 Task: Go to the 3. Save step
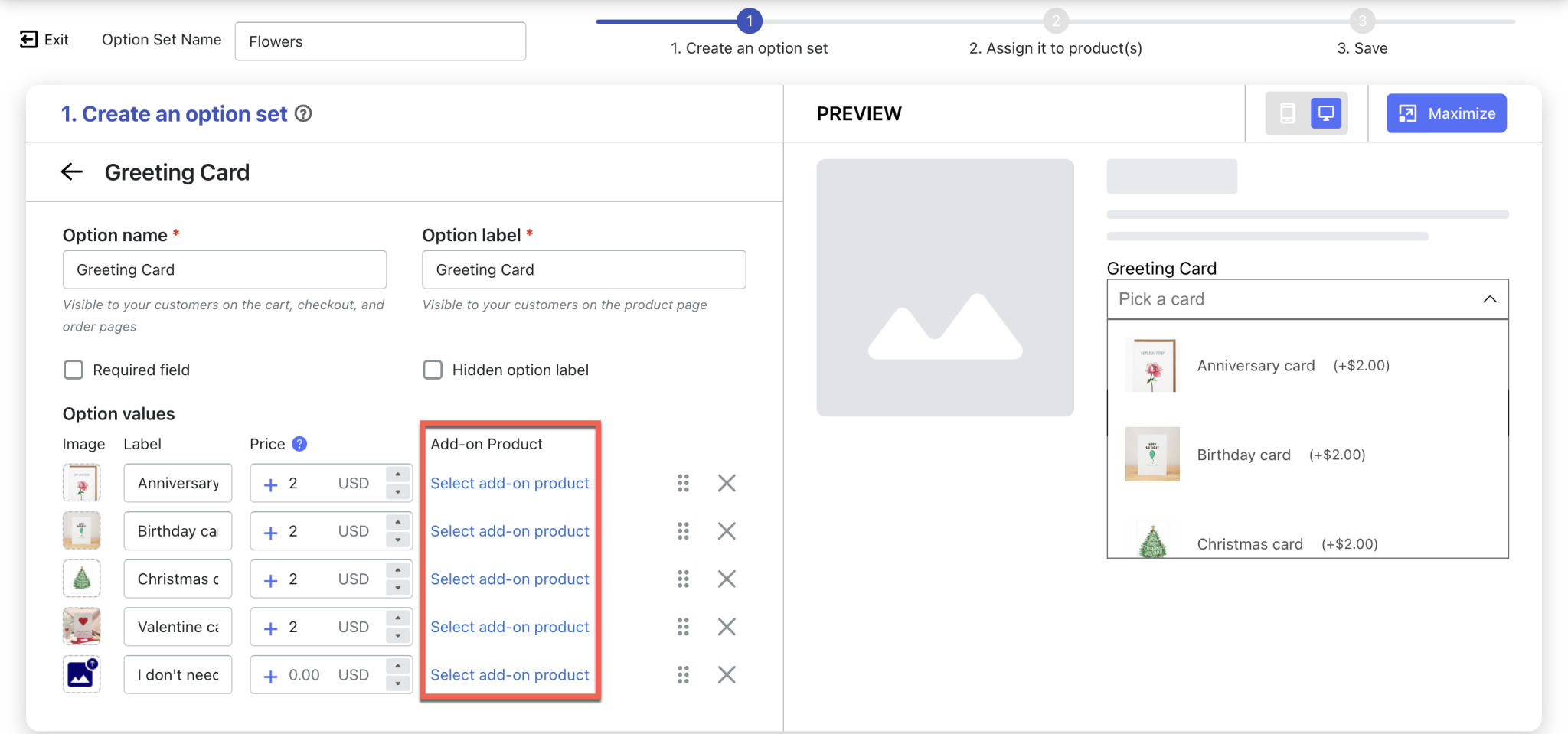[1361, 47]
